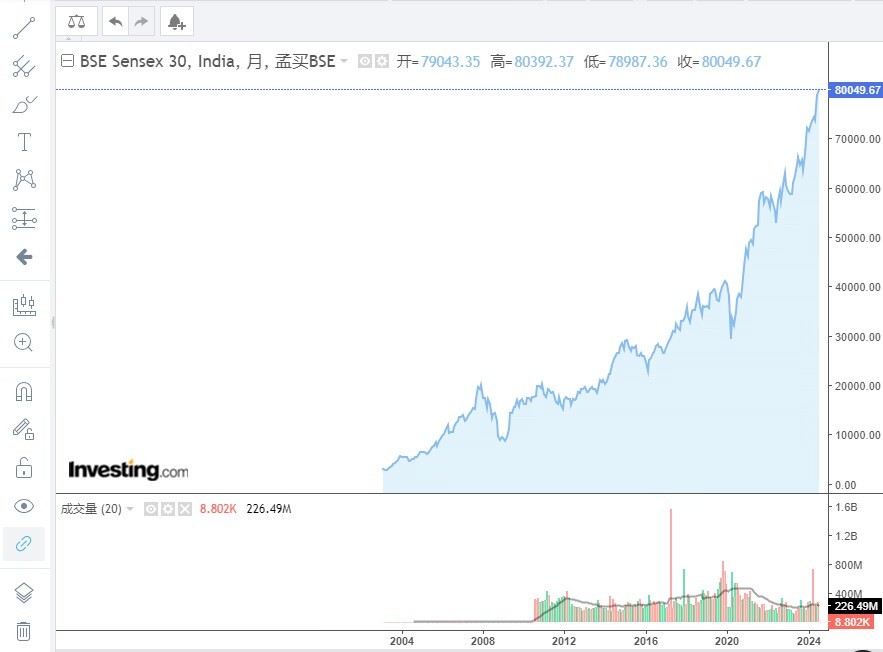This screenshot has width=883, height=652.
Task: Click the 30000.00 price axis label
Action: point(857,337)
